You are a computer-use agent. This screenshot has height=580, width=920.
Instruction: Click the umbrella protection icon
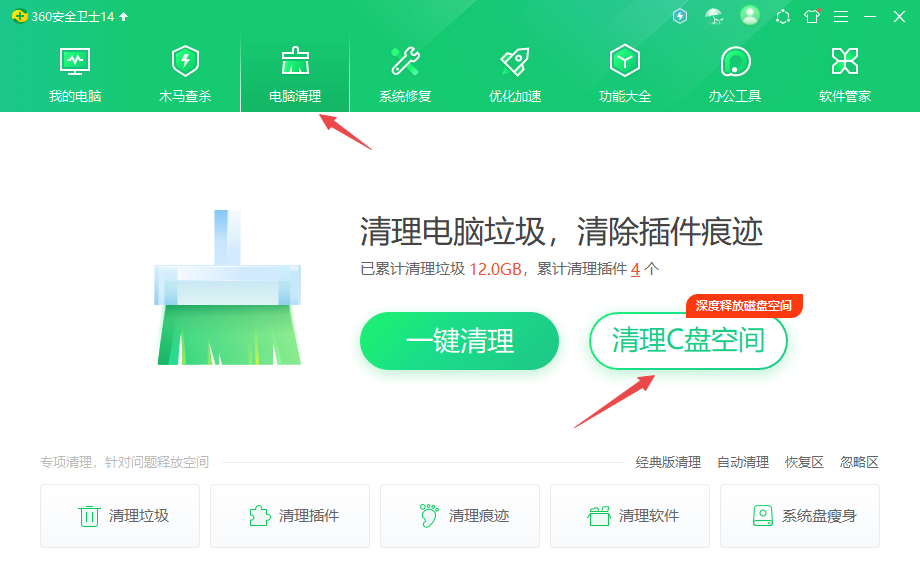[x=712, y=16]
